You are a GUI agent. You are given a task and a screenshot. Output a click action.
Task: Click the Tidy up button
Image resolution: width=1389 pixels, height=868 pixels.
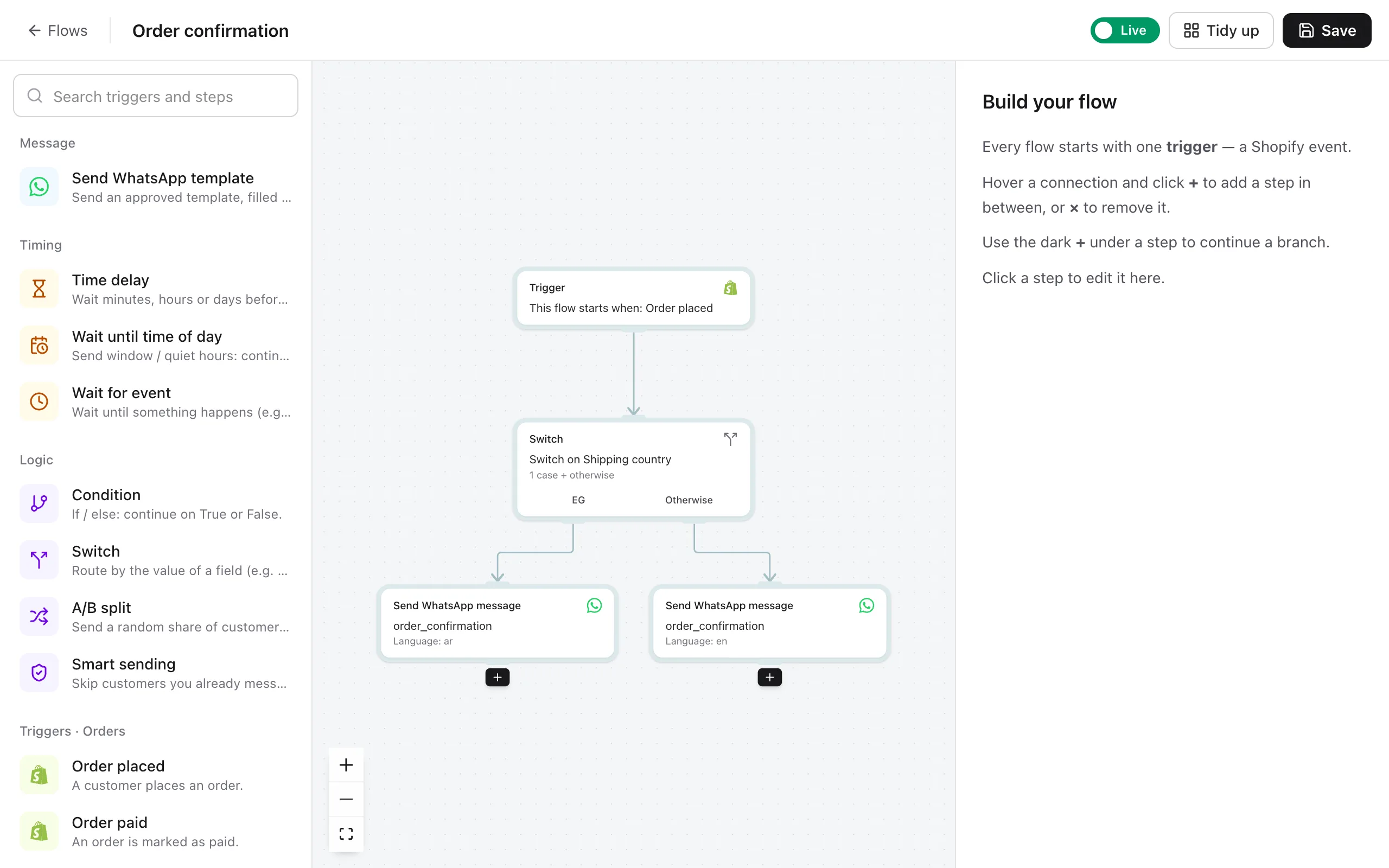click(1221, 30)
